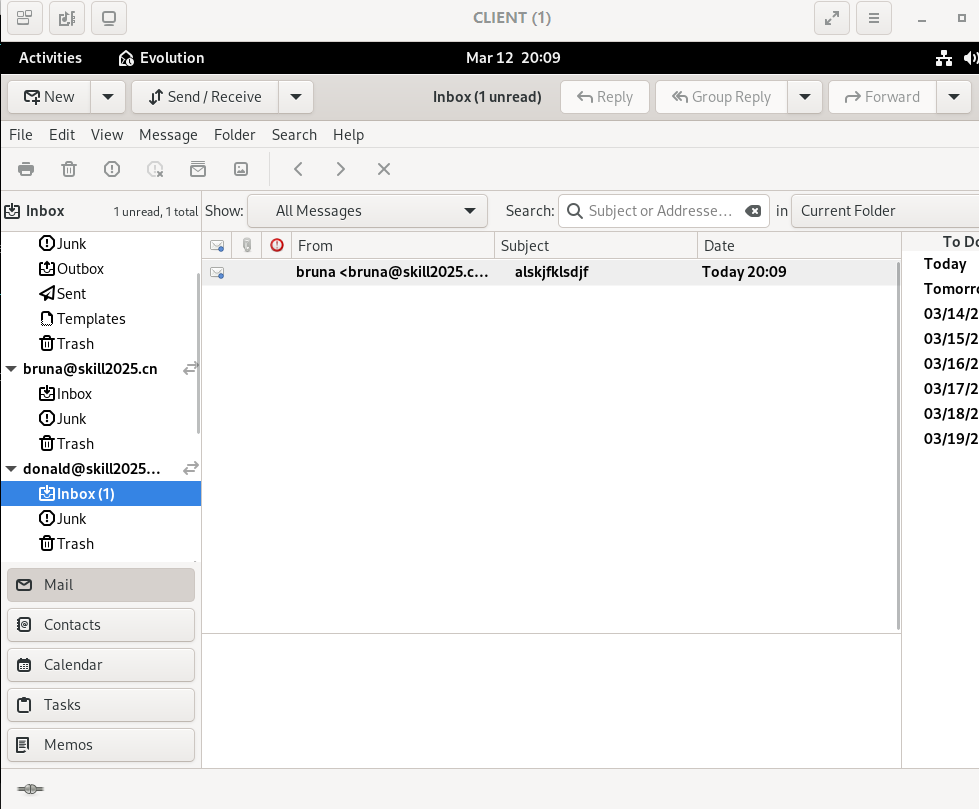
Task: Switch to the Calendar view button
Action: coord(101,665)
